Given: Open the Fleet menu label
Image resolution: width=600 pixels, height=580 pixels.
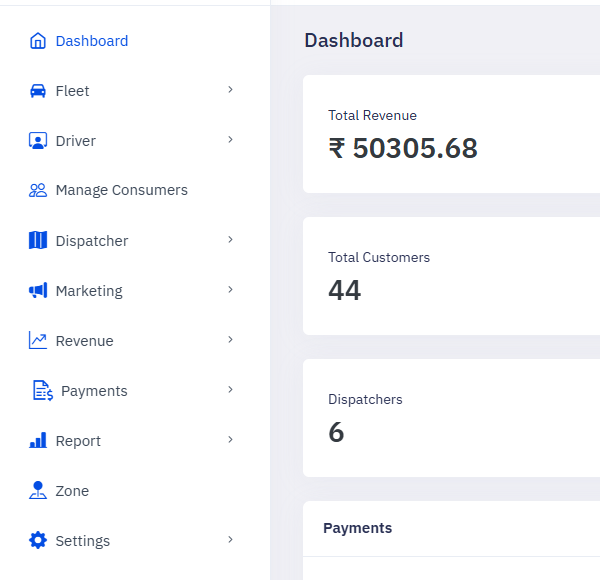Looking at the screenshot, I should point(72,91).
